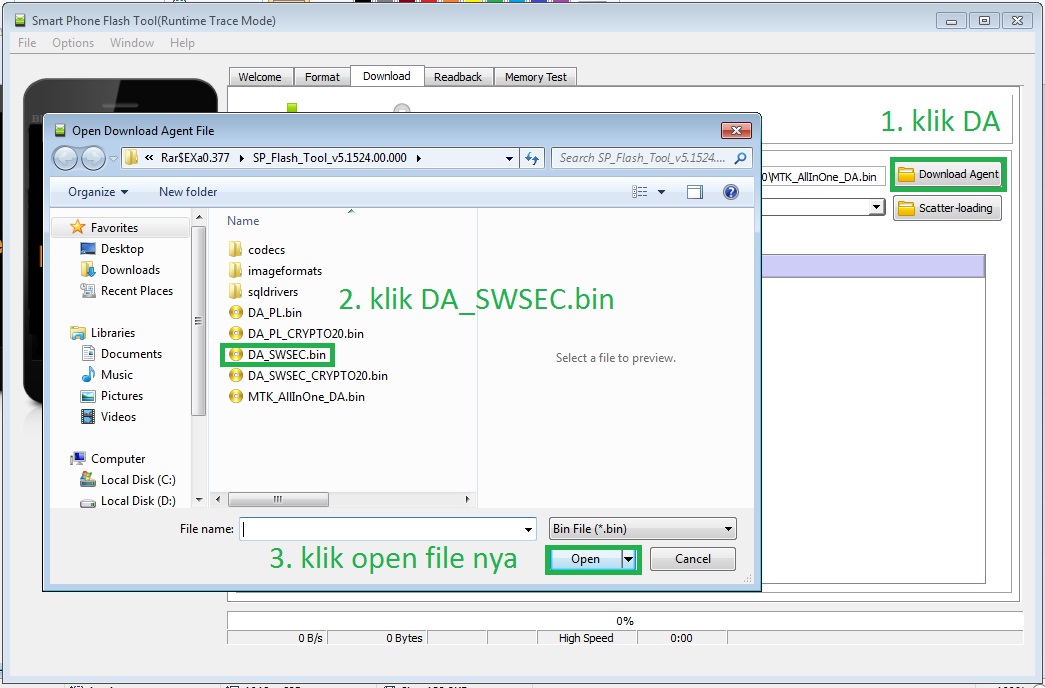Click sidebar scrollbar up arrow
Screen dimensions: 1045x688
tap(199, 217)
